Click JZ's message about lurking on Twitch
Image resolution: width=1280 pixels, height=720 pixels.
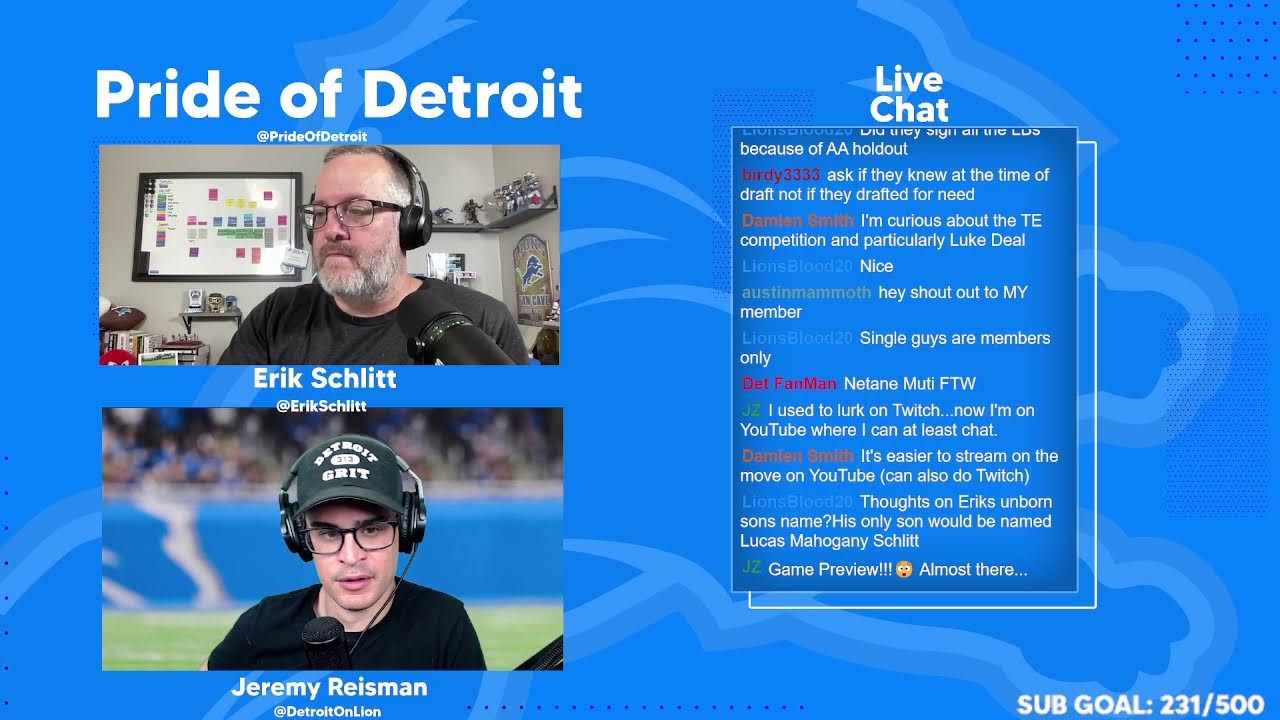click(x=888, y=420)
